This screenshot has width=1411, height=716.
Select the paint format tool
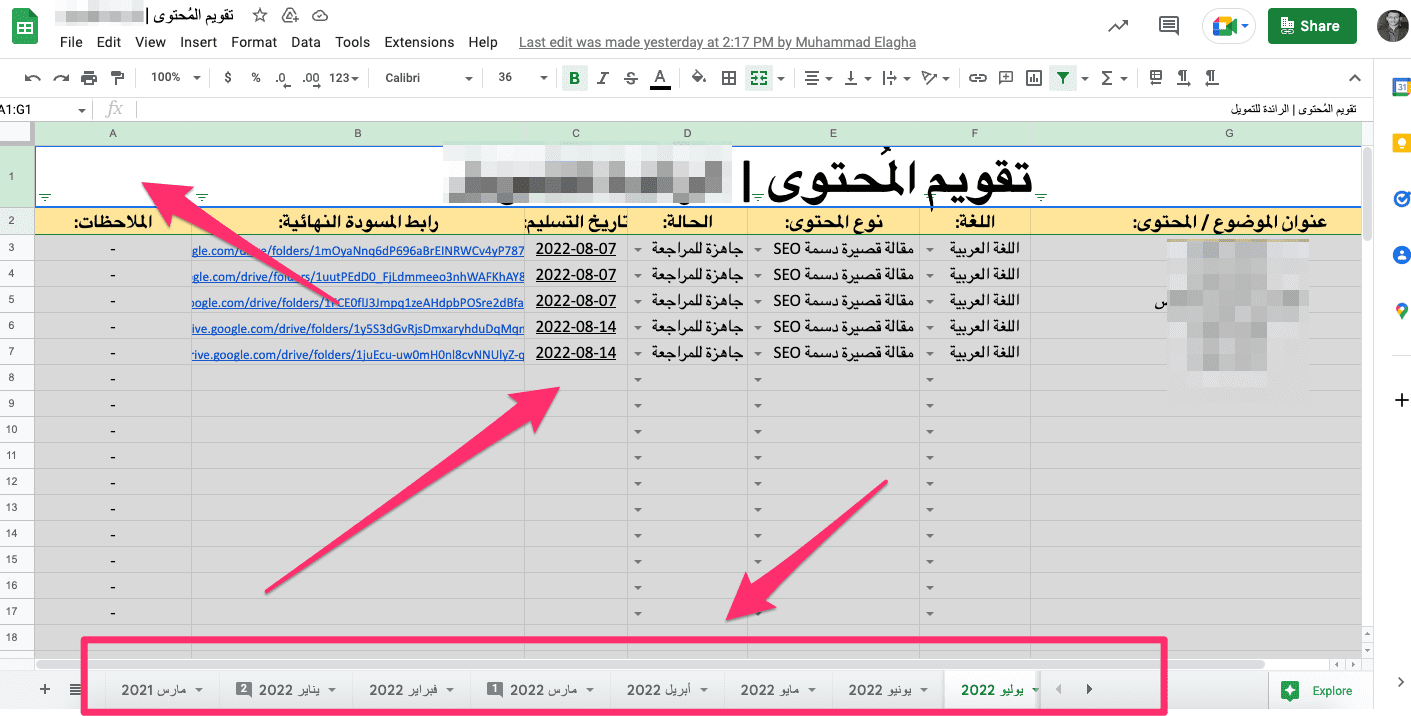click(x=117, y=78)
